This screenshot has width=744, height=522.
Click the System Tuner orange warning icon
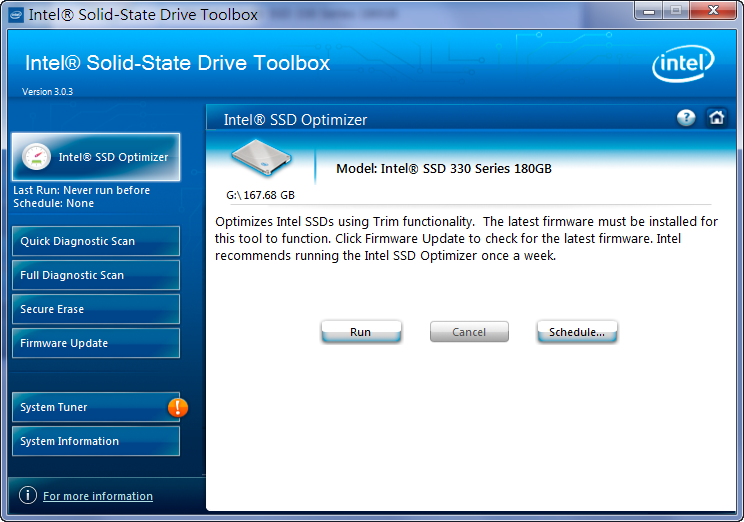pos(178,407)
